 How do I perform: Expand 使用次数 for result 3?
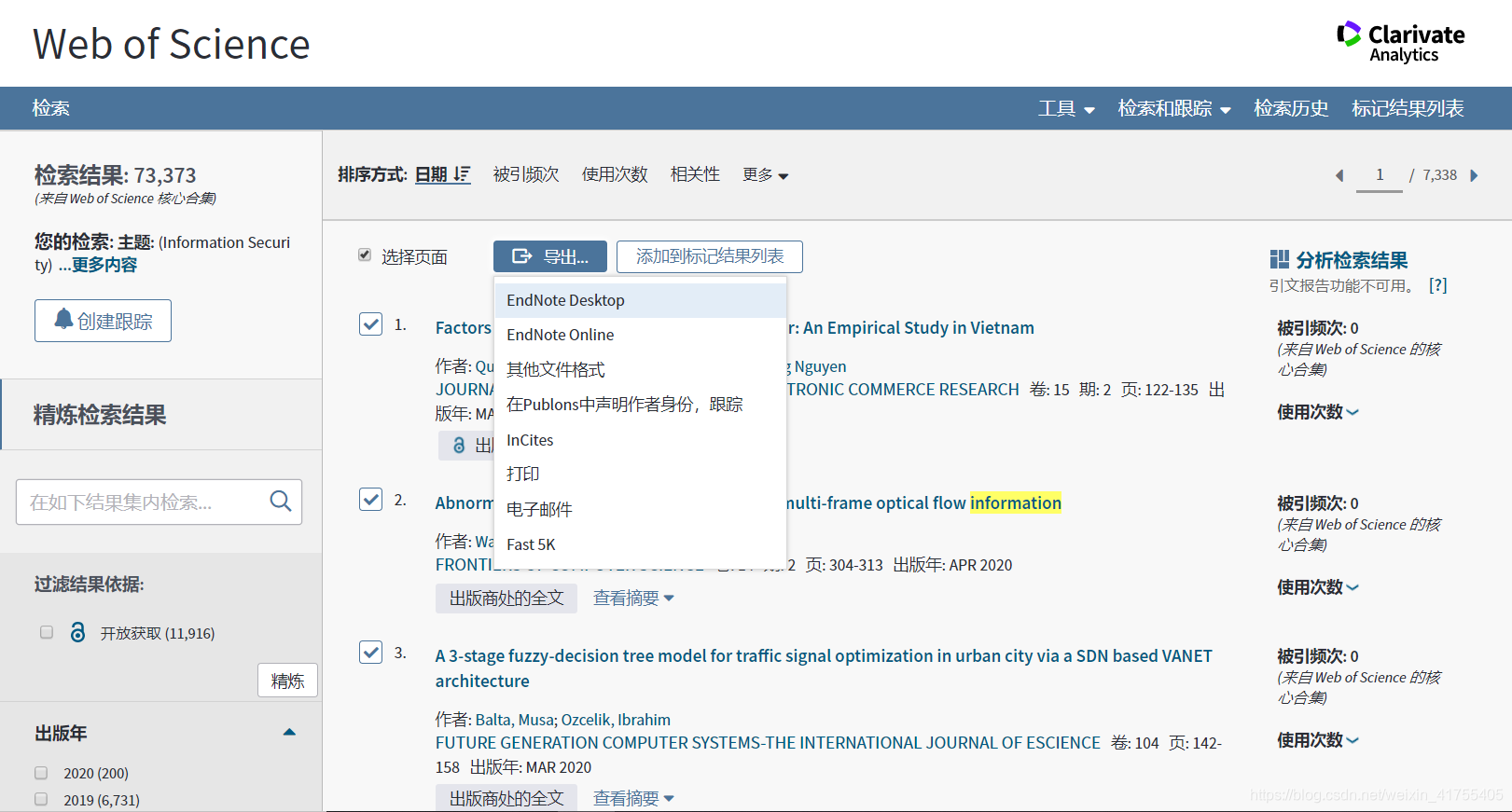click(x=1317, y=739)
